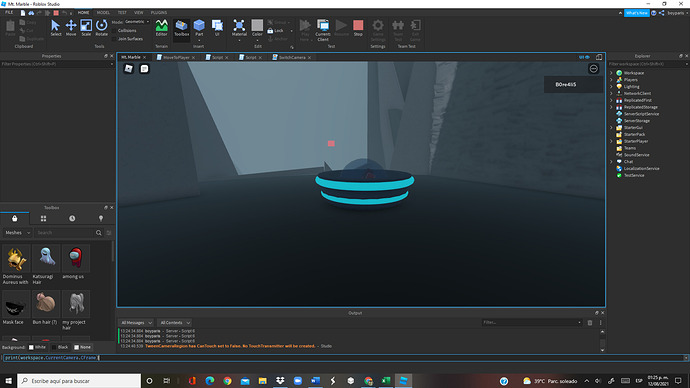Open the All Contexts dropdown in Output
Screen dimensions: 690x388
pos(175,322)
